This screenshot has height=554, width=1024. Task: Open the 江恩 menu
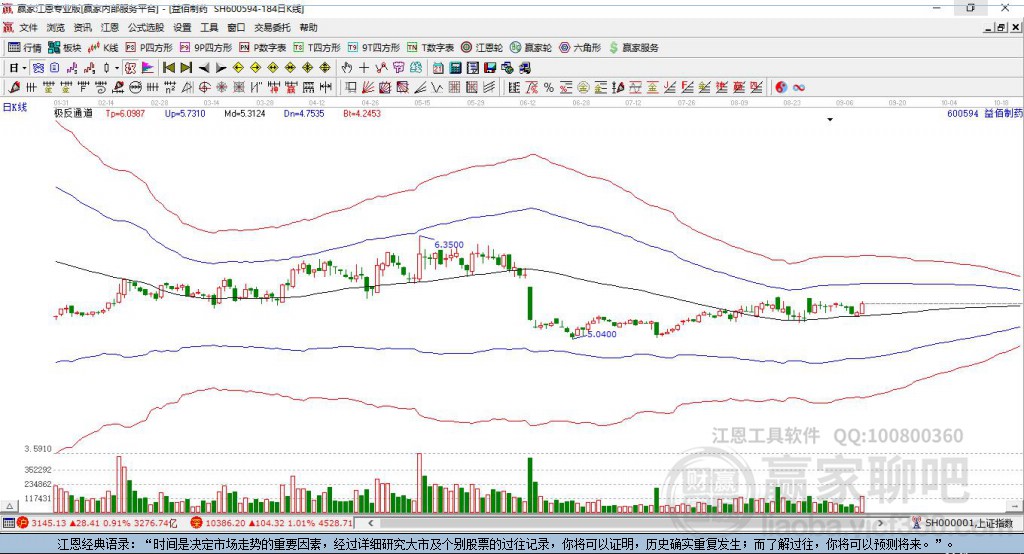110,27
